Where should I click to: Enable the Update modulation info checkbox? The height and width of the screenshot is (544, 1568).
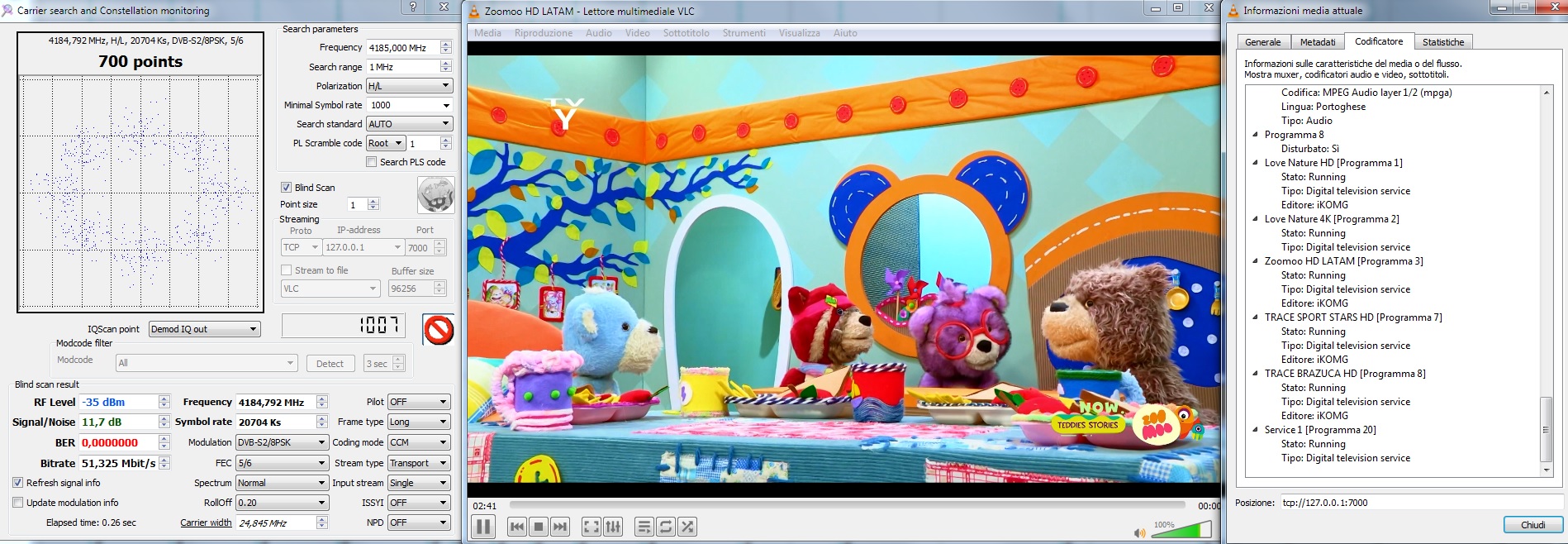point(17,503)
